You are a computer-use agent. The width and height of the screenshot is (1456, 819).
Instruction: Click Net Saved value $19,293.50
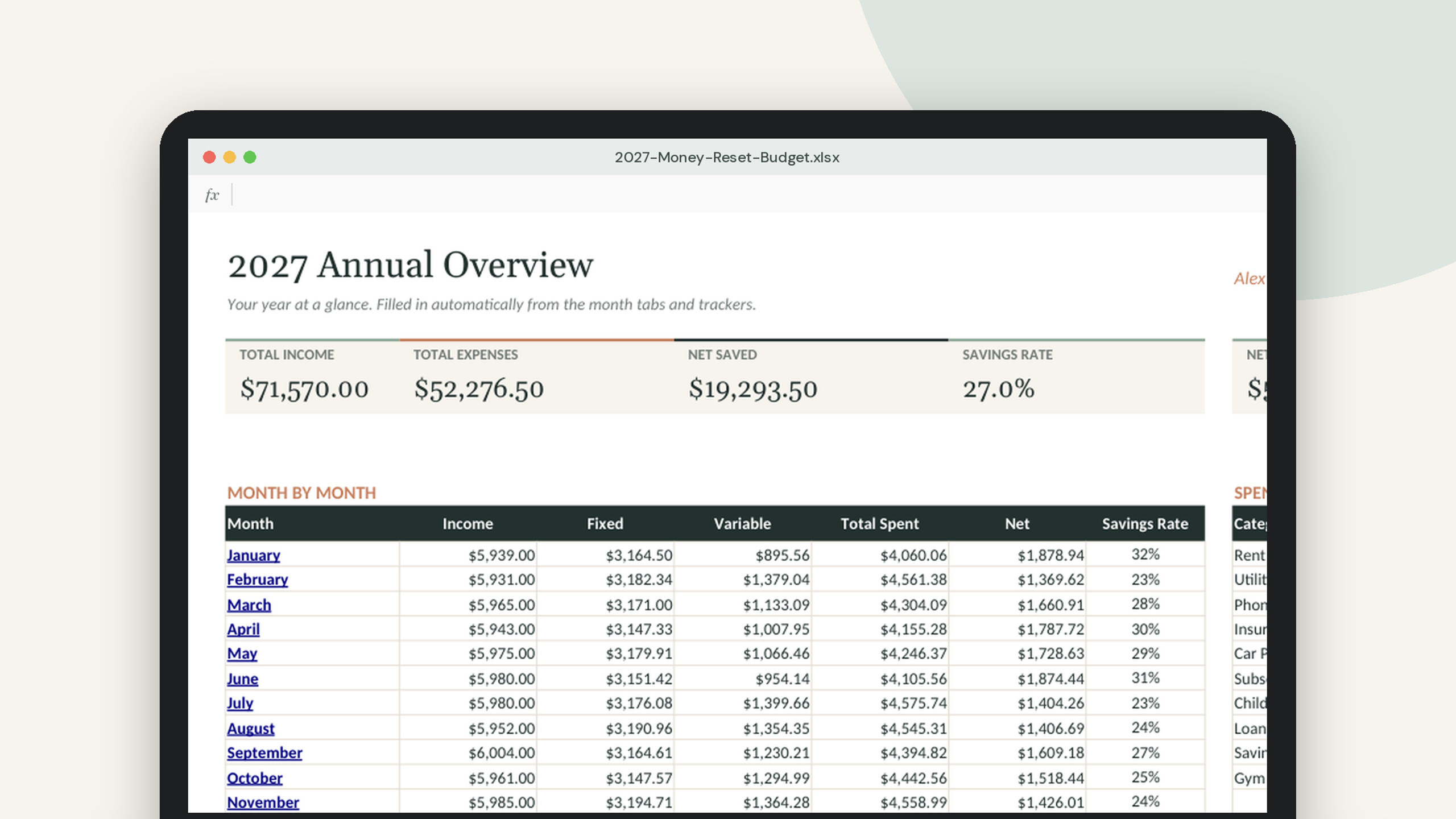click(x=753, y=389)
